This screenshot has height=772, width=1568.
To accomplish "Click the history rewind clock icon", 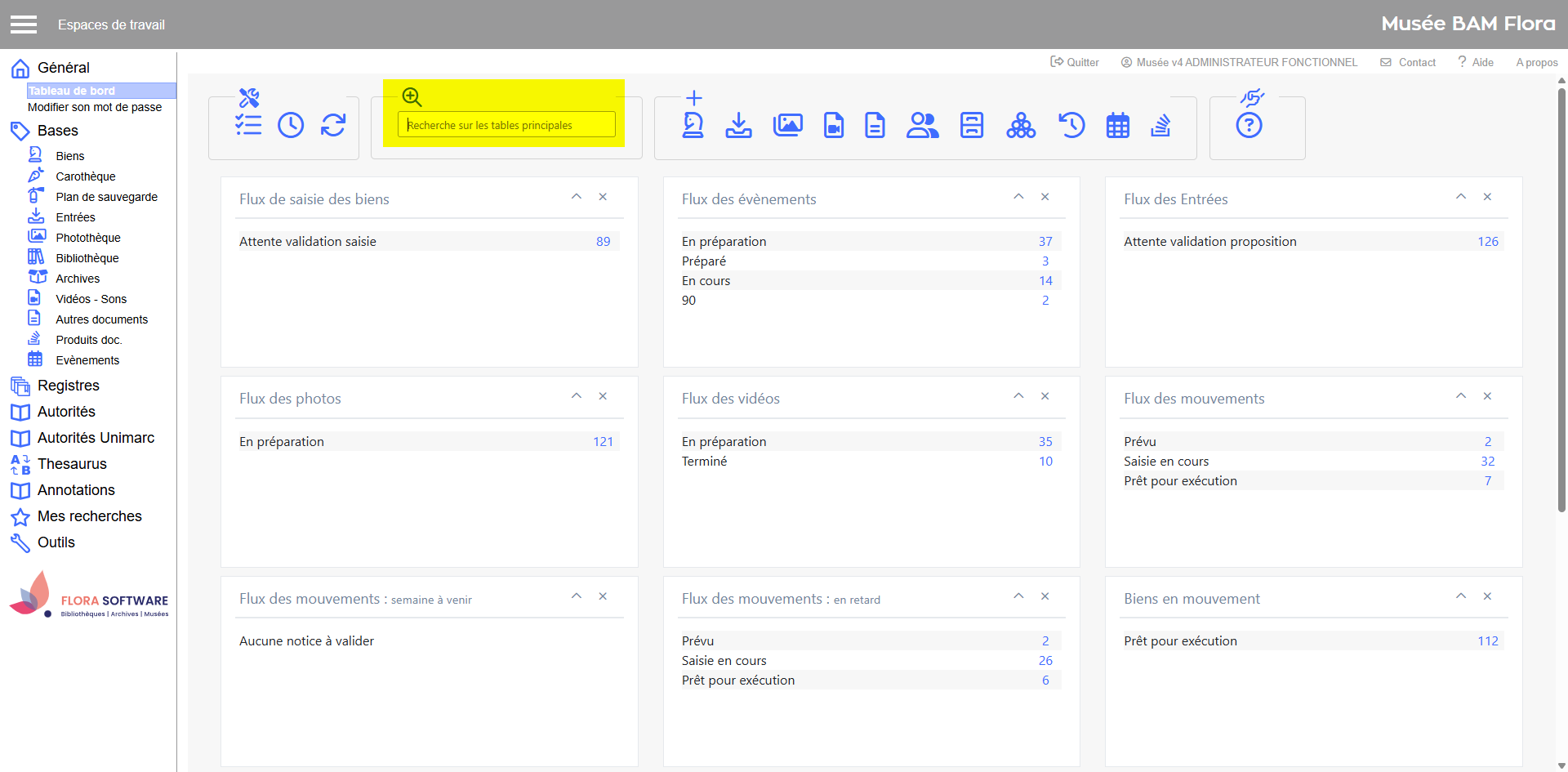I will pyautogui.click(x=1071, y=125).
